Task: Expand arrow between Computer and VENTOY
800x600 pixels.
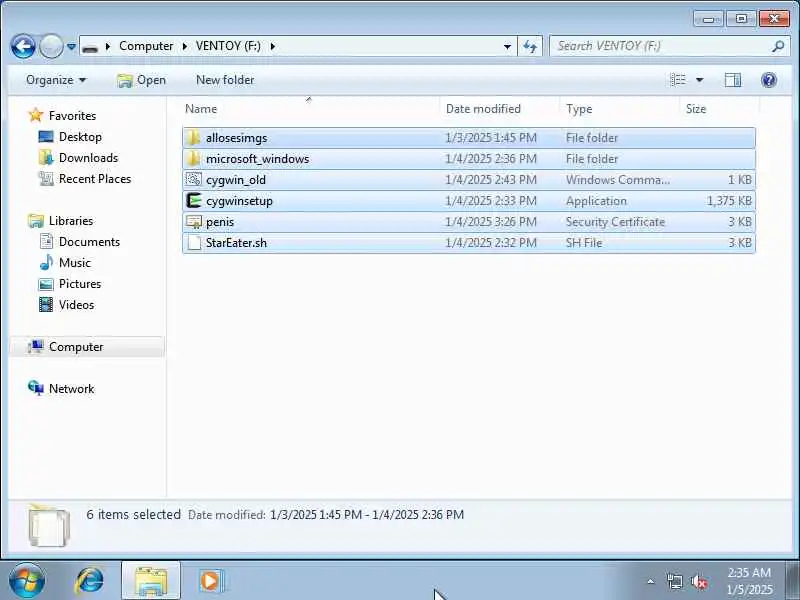Action: [x=185, y=46]
